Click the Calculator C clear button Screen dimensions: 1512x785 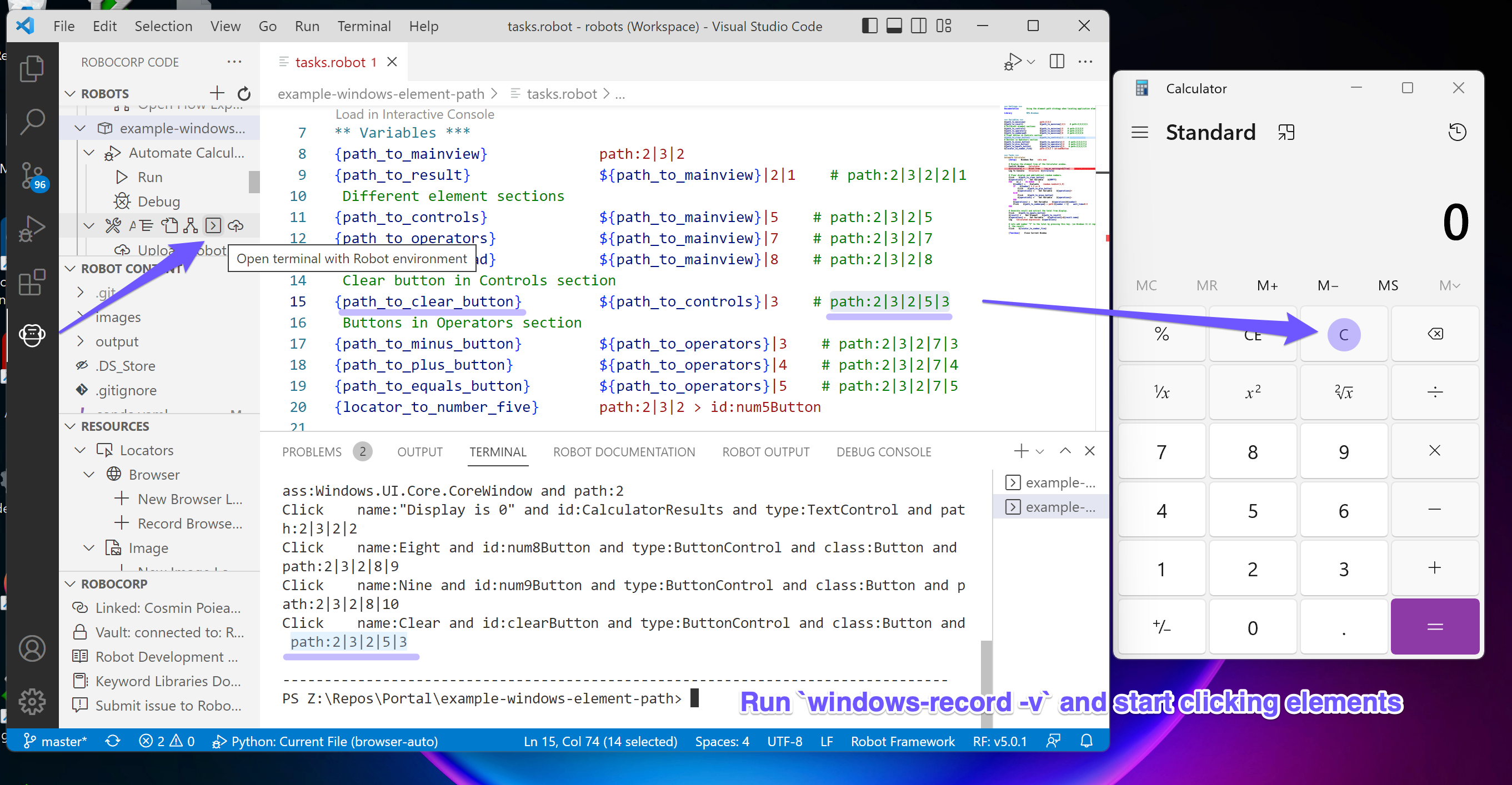1343,334
